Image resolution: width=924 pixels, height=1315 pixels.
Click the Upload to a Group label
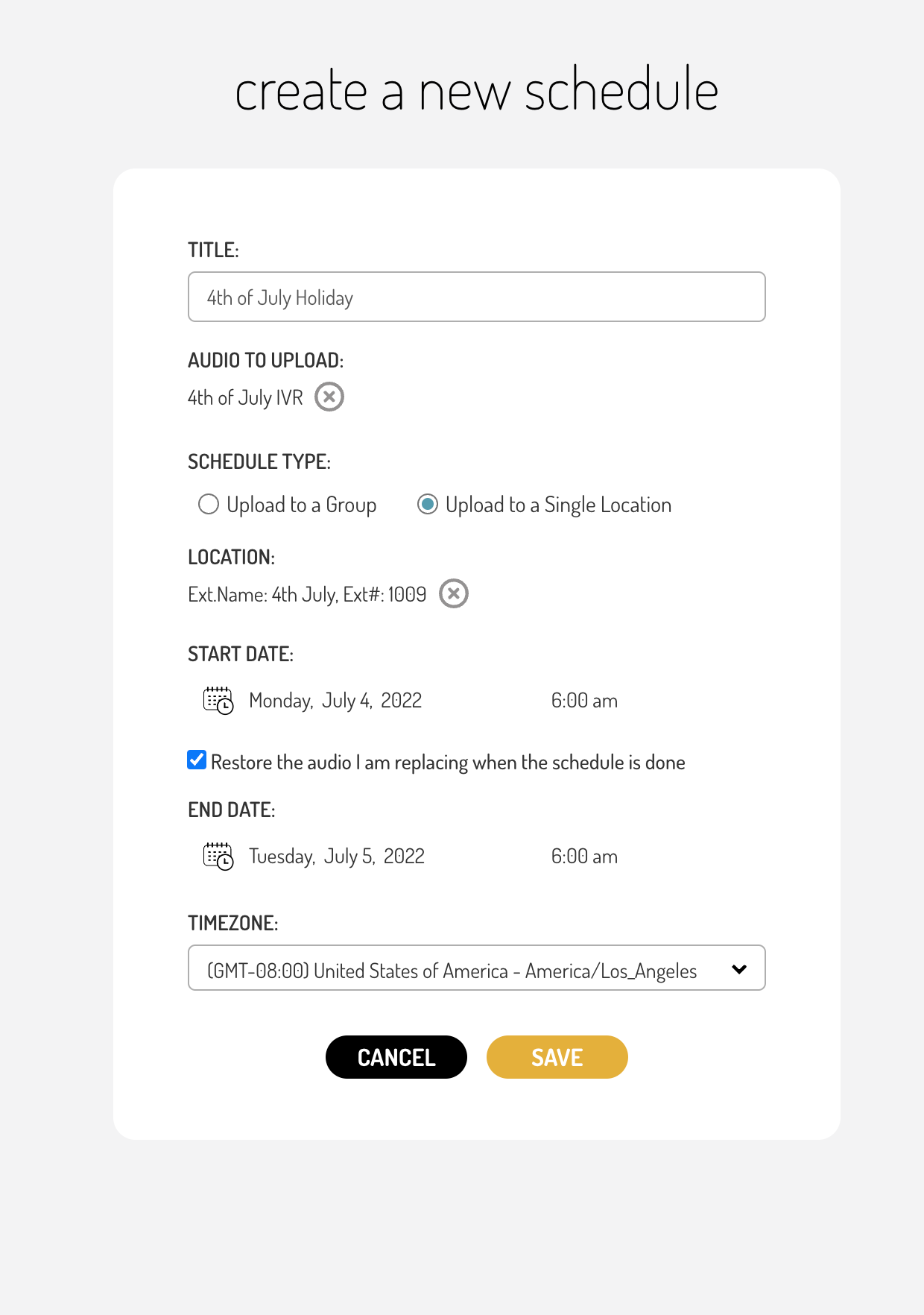point(302,505)
